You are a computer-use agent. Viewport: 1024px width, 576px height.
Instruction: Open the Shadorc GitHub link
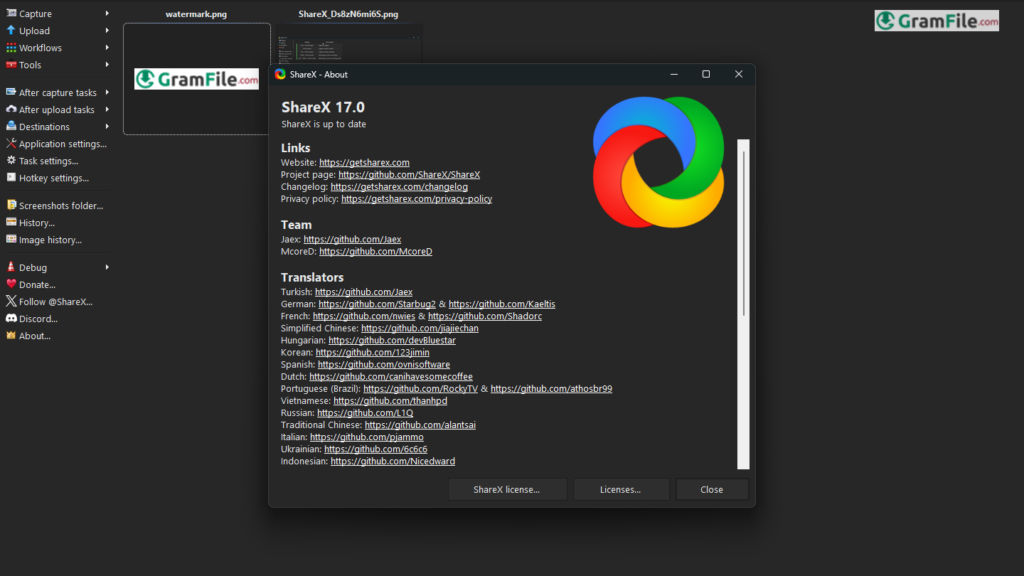(x=485, y=316)
